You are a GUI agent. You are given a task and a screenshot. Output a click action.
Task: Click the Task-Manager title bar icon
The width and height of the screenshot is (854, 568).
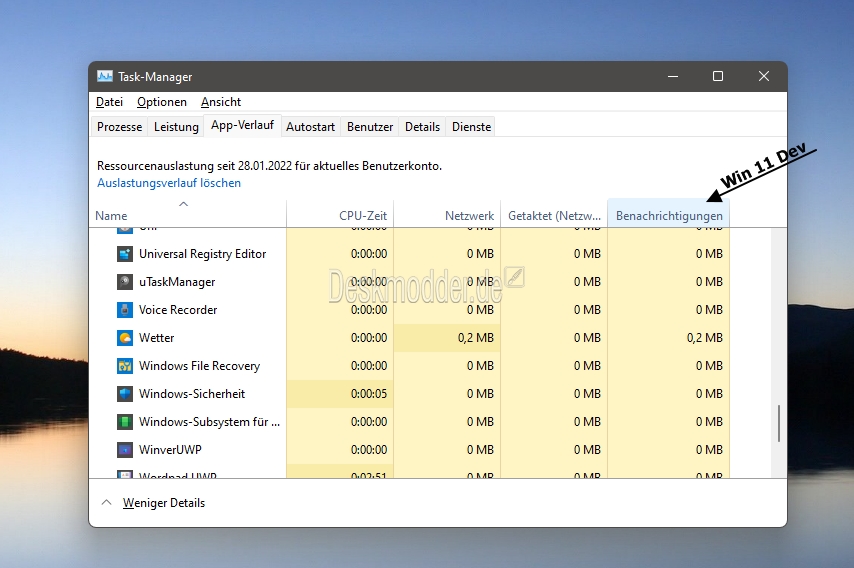[x=105, y=76]
